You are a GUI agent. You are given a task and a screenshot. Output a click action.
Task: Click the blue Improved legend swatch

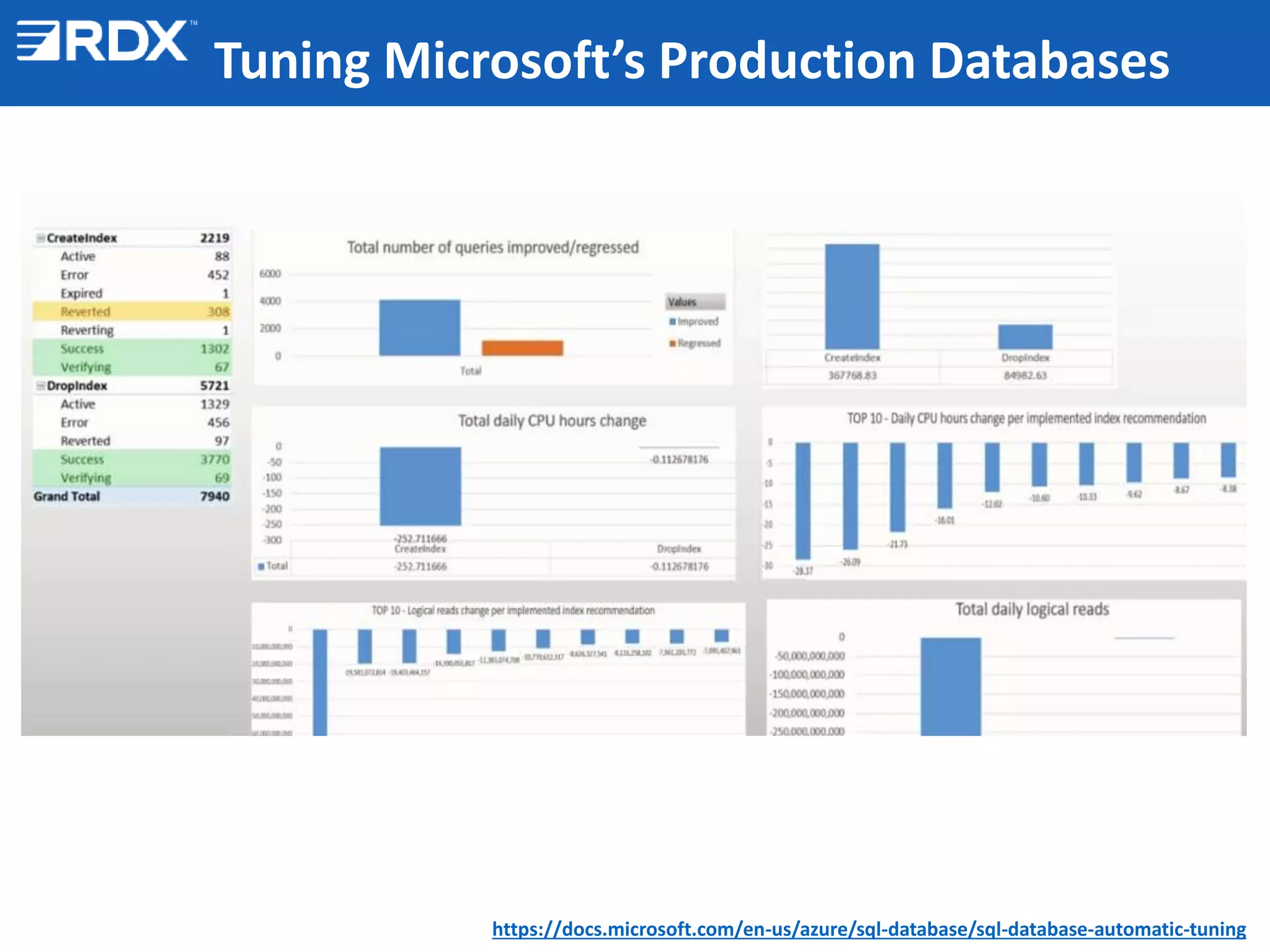tap(672, 322)
